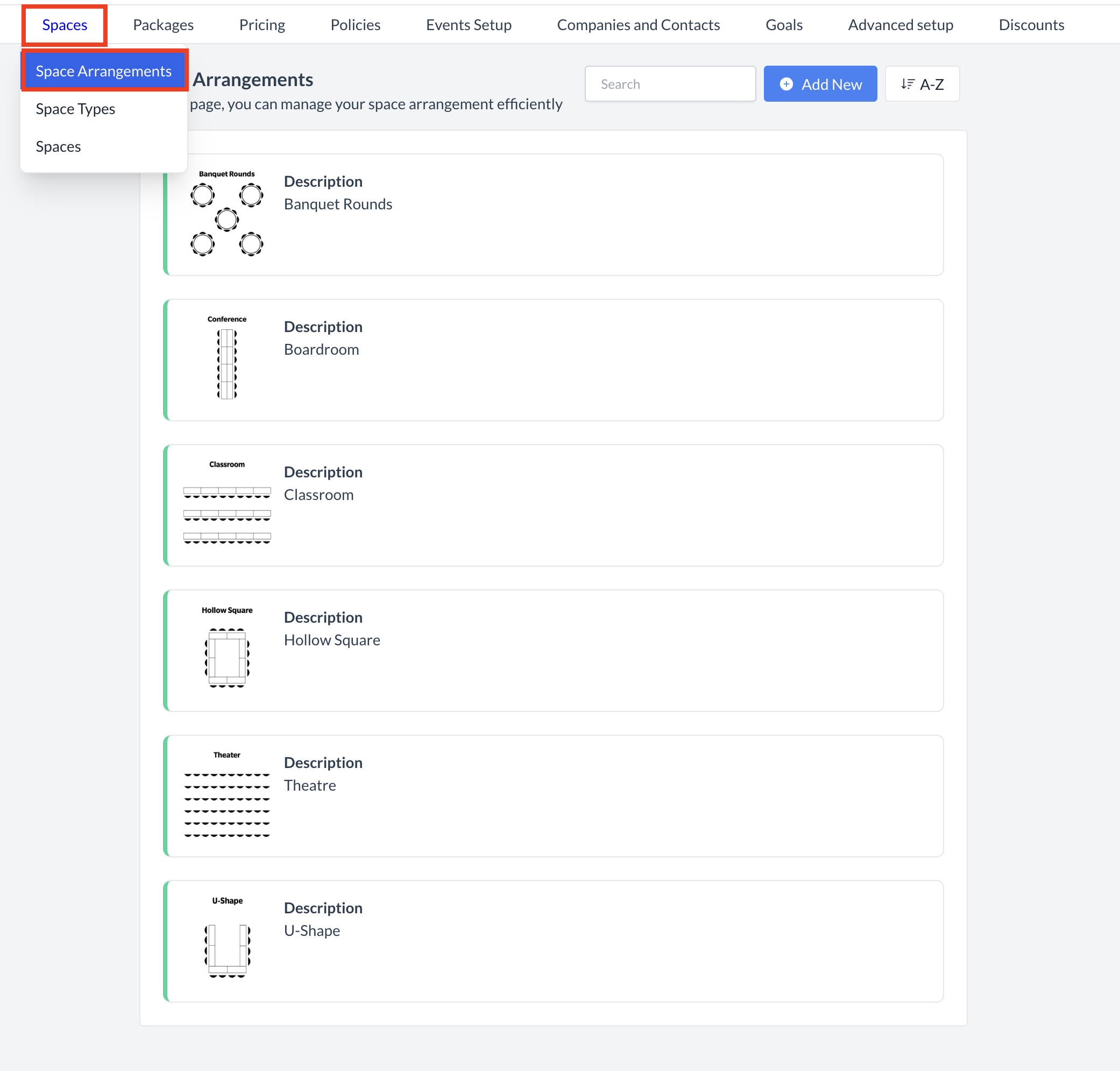Screen dimensions: 1120x1071
Task: Click the Banquet Rounds layout diagram icon
Action: (226, 215)
